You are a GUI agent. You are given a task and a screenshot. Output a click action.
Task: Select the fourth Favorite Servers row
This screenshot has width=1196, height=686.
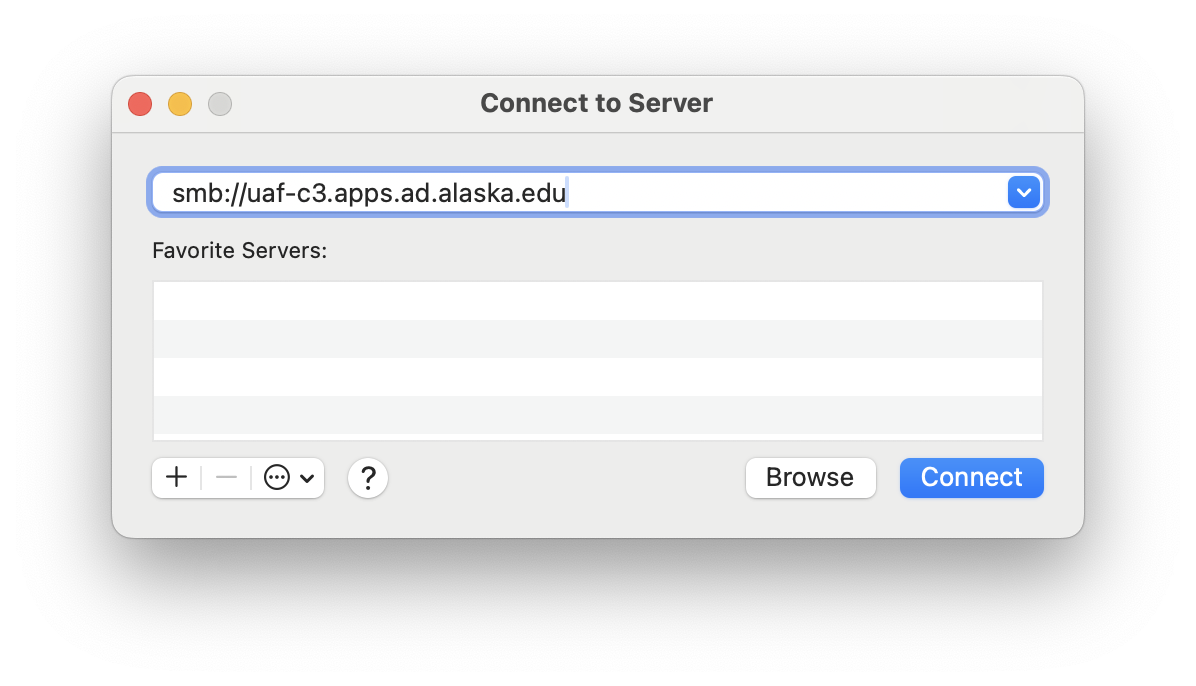point(597,415)
